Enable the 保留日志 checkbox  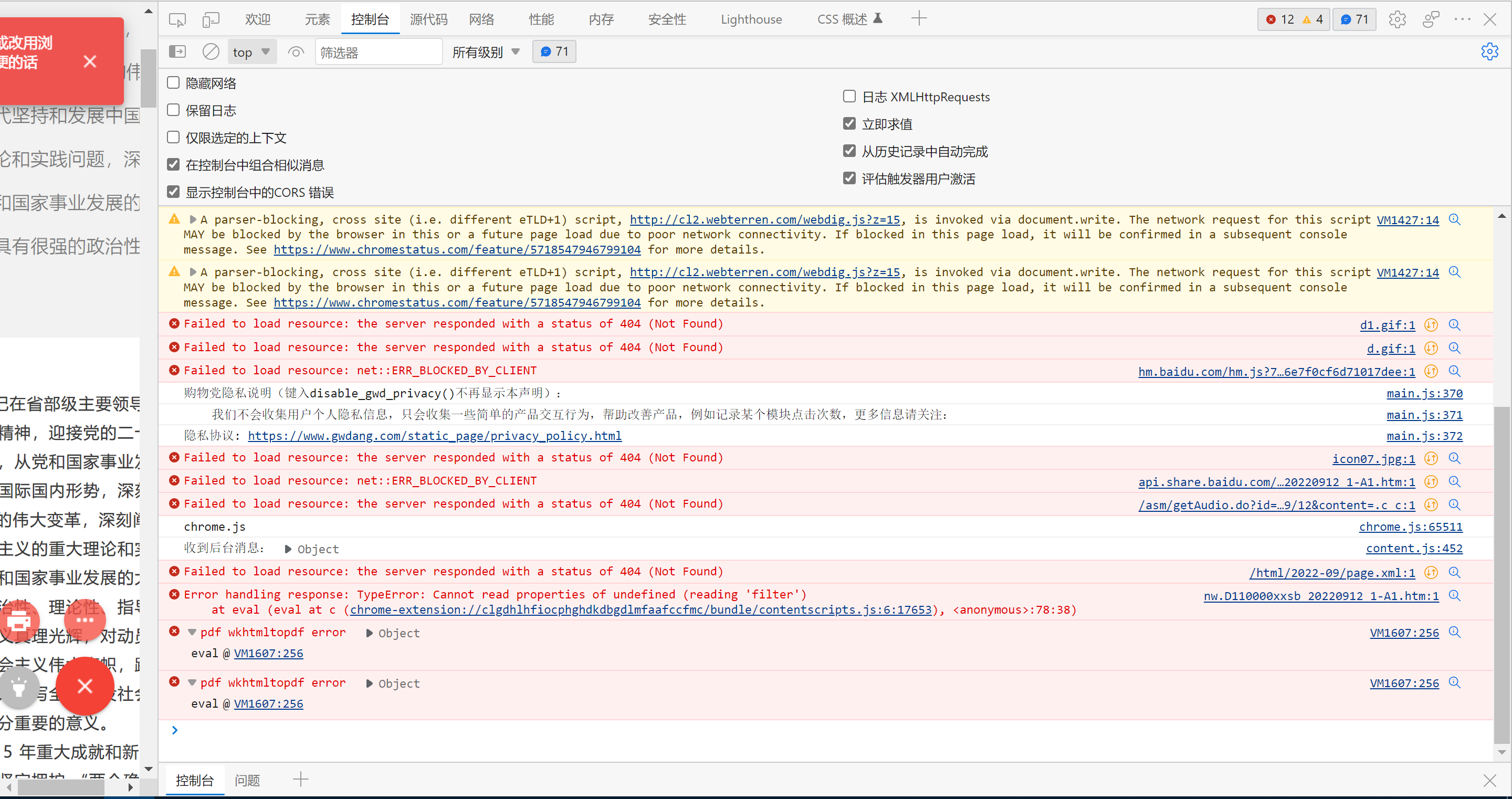173,110
